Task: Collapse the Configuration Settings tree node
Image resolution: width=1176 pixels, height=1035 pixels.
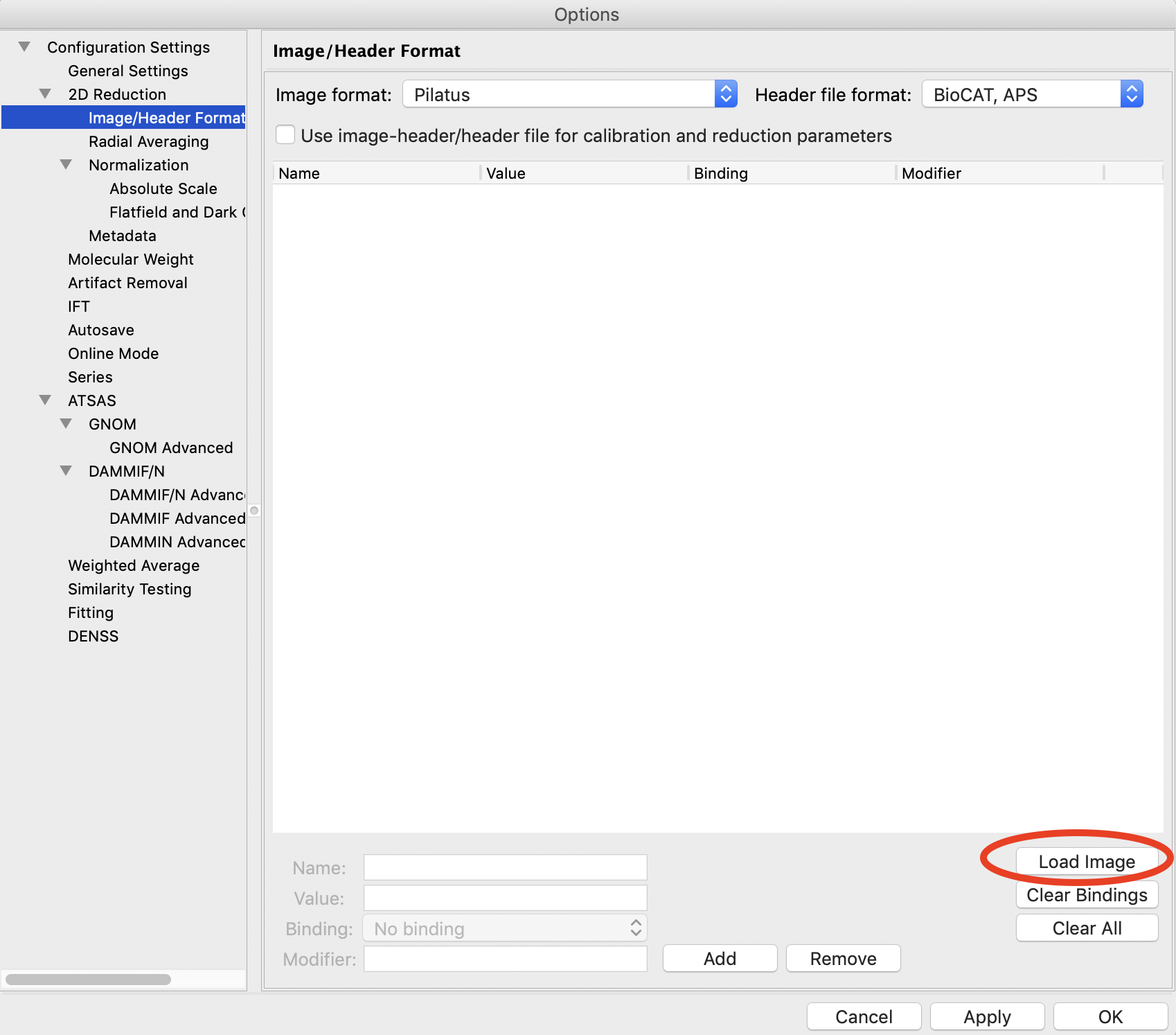Action: [x=24, y=47]
